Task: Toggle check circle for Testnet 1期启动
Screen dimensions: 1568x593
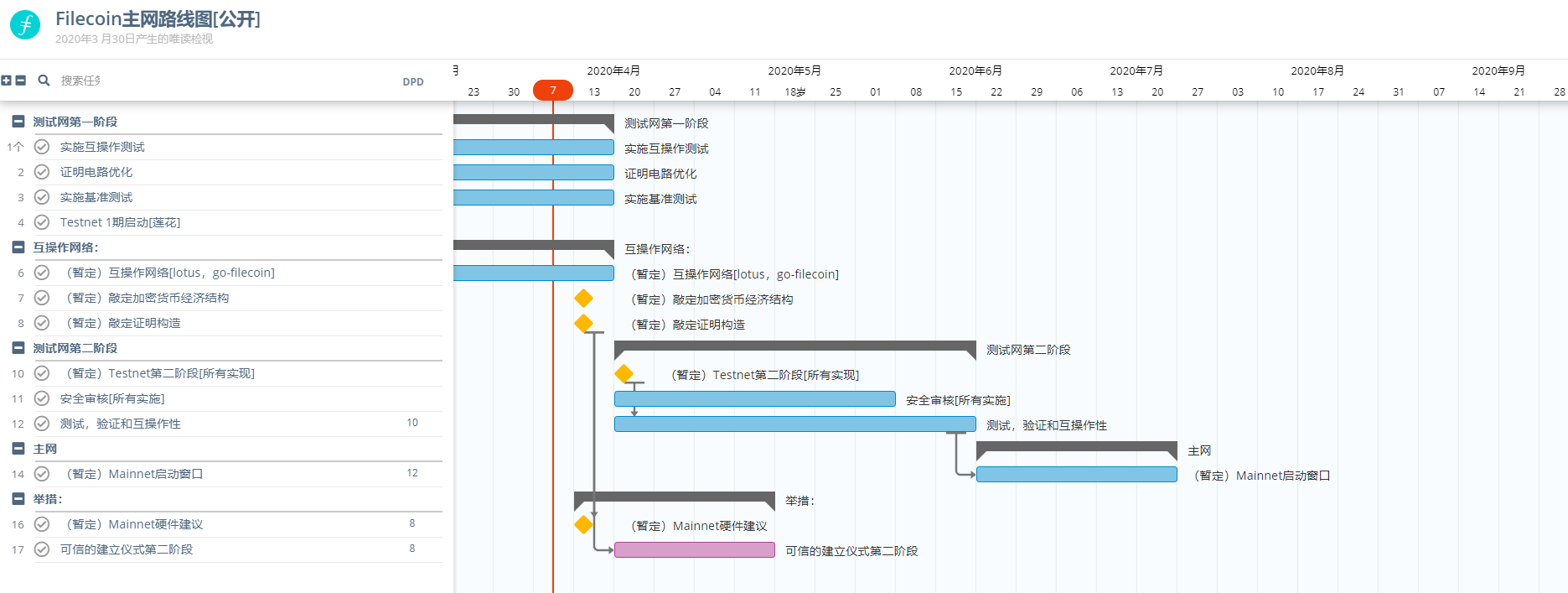Action: point(42,222)
